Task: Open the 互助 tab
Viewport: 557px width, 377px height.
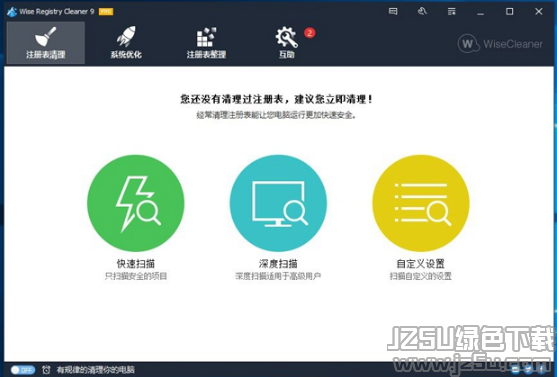Action: click(x=287, y=43)
